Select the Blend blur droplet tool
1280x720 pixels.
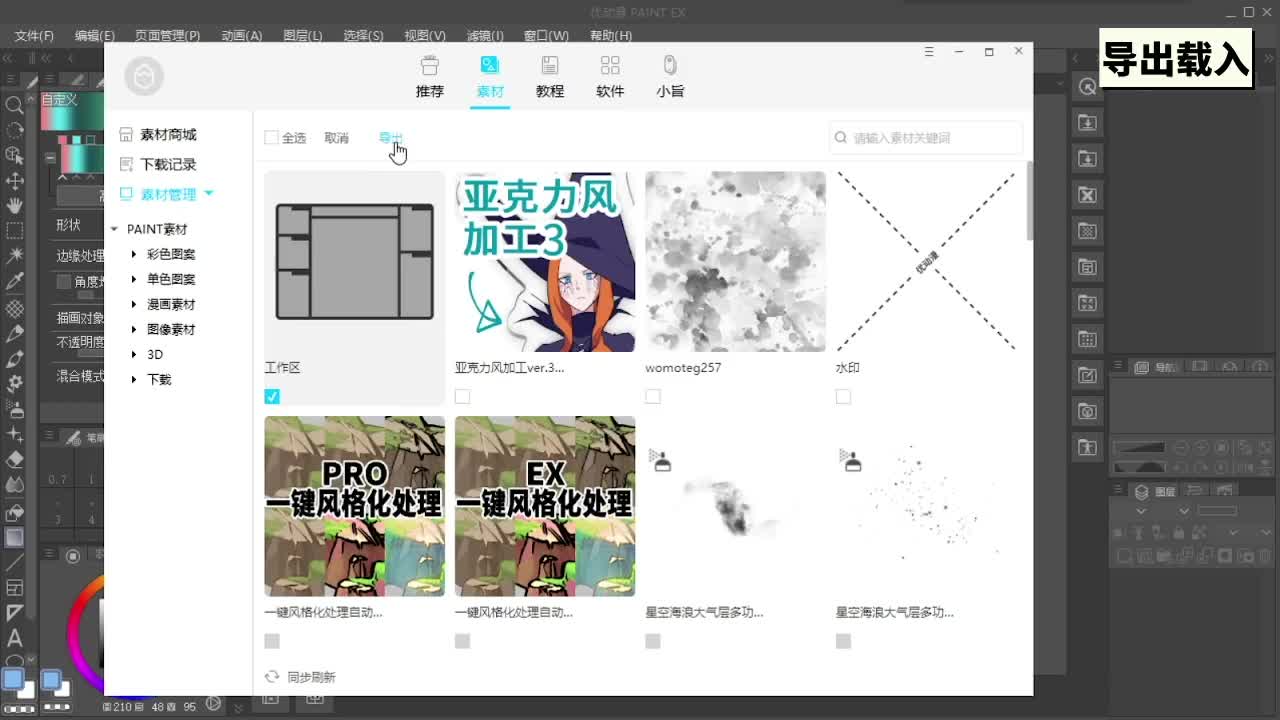point(15,485)
